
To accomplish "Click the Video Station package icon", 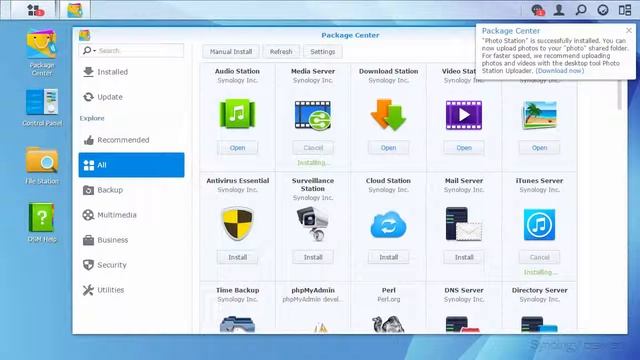I will [464, 115].
